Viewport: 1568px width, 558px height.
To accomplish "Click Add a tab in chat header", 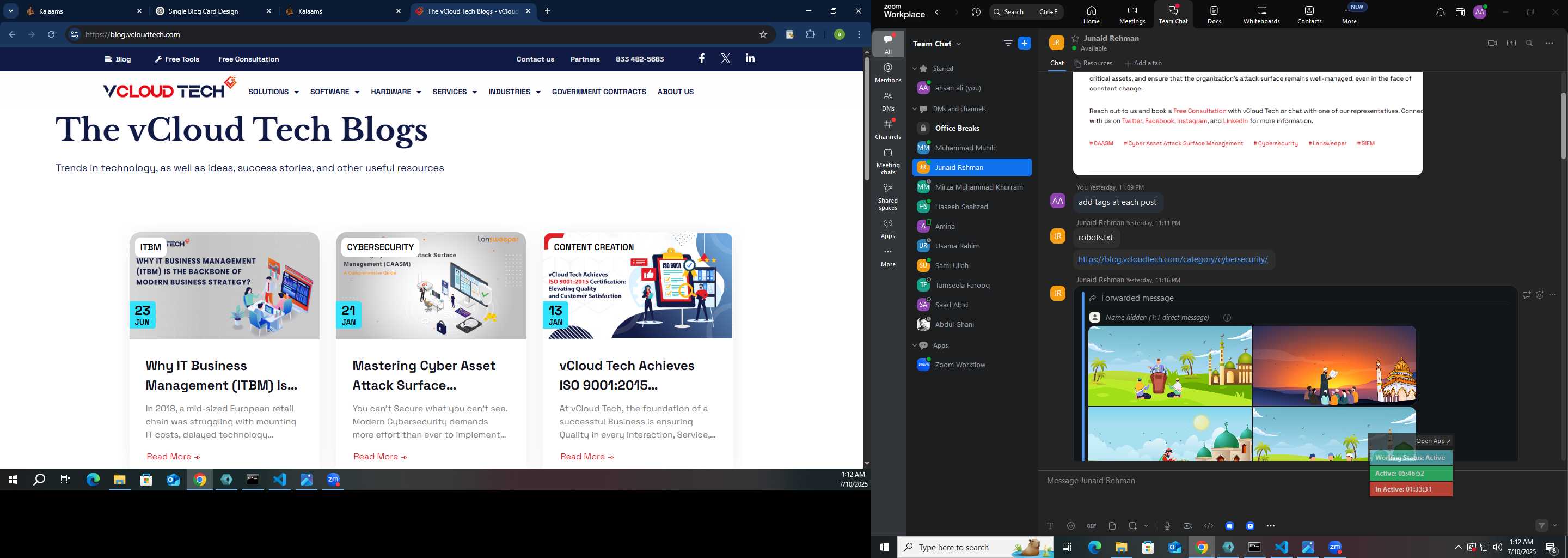I will coord(1143,63).
